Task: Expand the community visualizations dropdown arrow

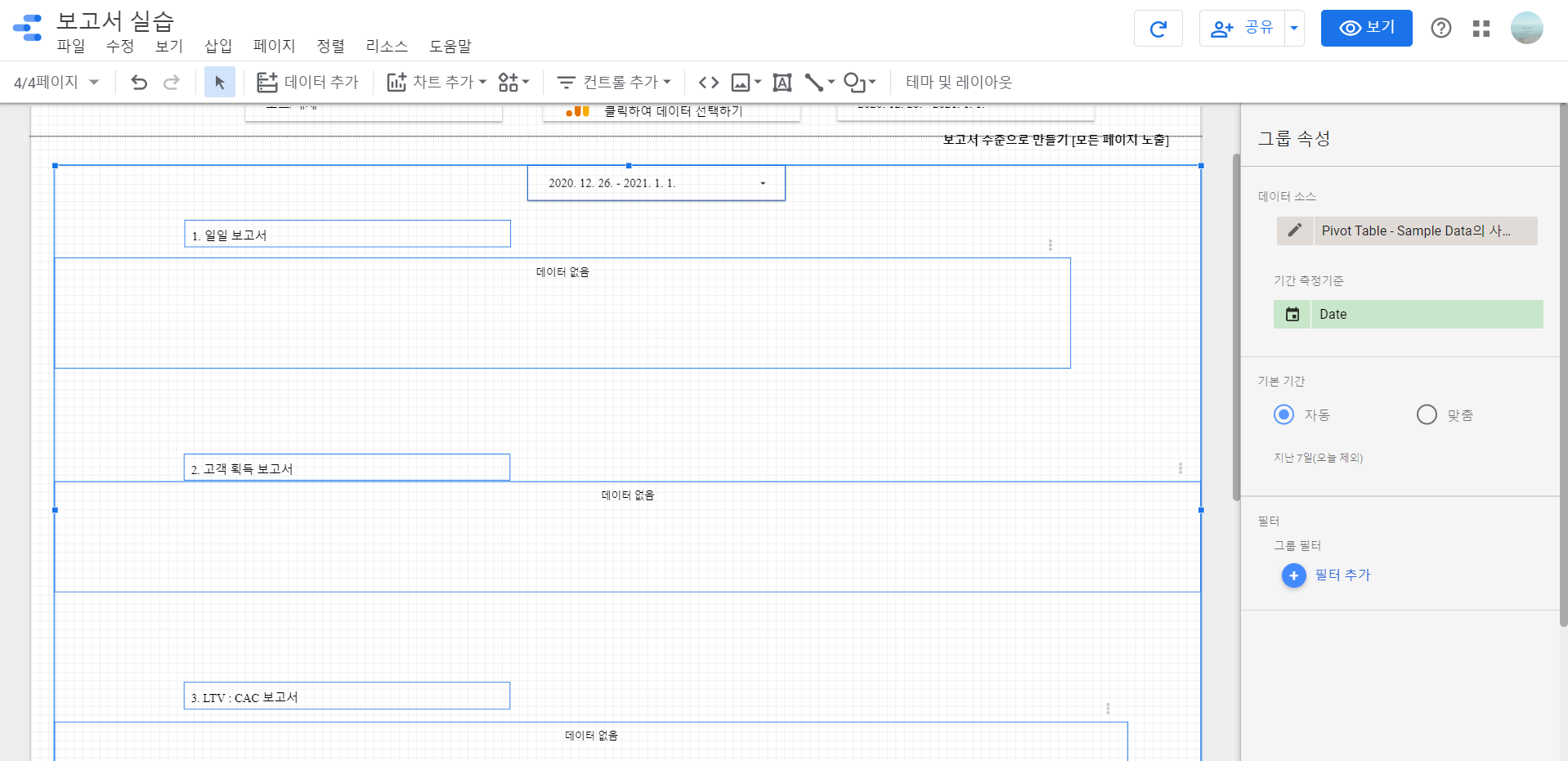Action: (526, 82)
